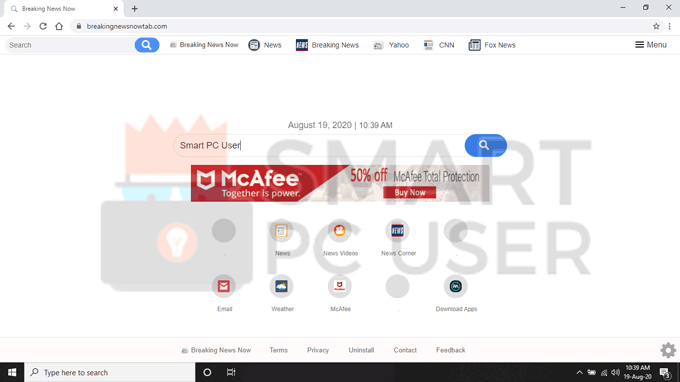Open the Yahoo toolbar link
Image resolution: width=680 pixels, height=382 pixels.
(391, 45)
